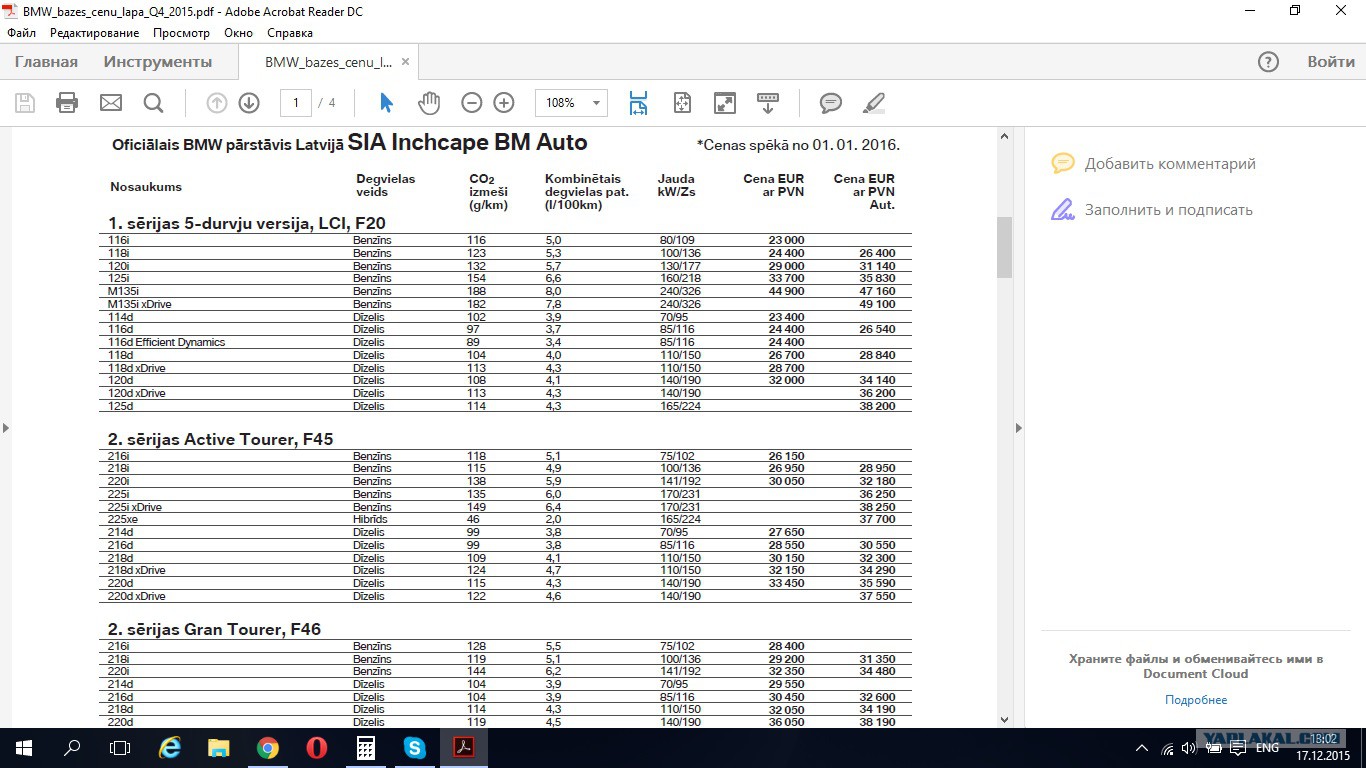Send the file by email using the envelope icon
This screenshot has height=768, width=1366.
(110, 103)
